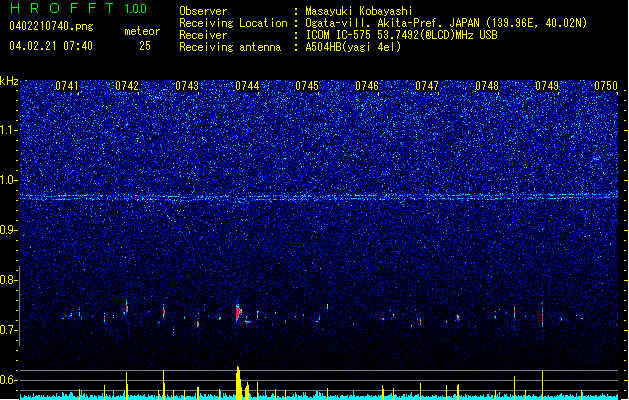Click the large pink meteor echo near 0744
The image size is (629, 400).
pyautogui.click(x=238, y=311)
